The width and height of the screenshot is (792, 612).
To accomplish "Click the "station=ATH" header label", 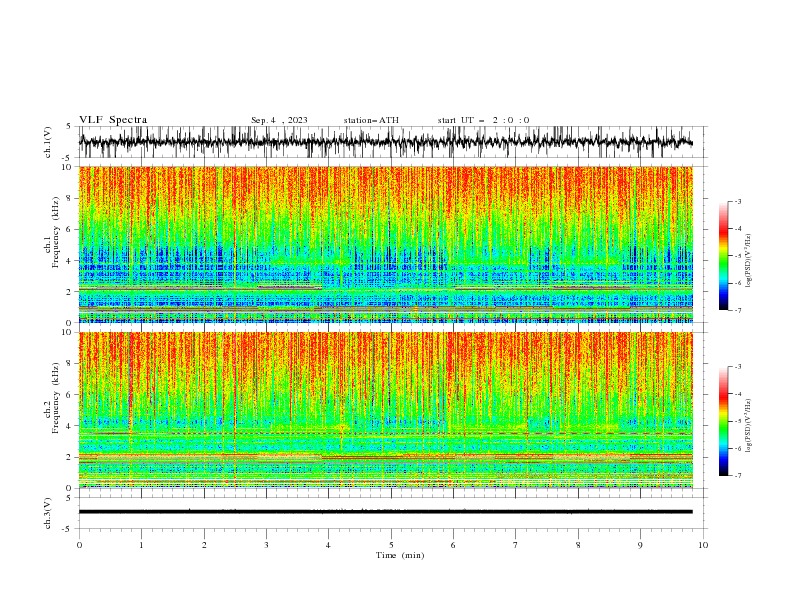I will pos(371,120).
